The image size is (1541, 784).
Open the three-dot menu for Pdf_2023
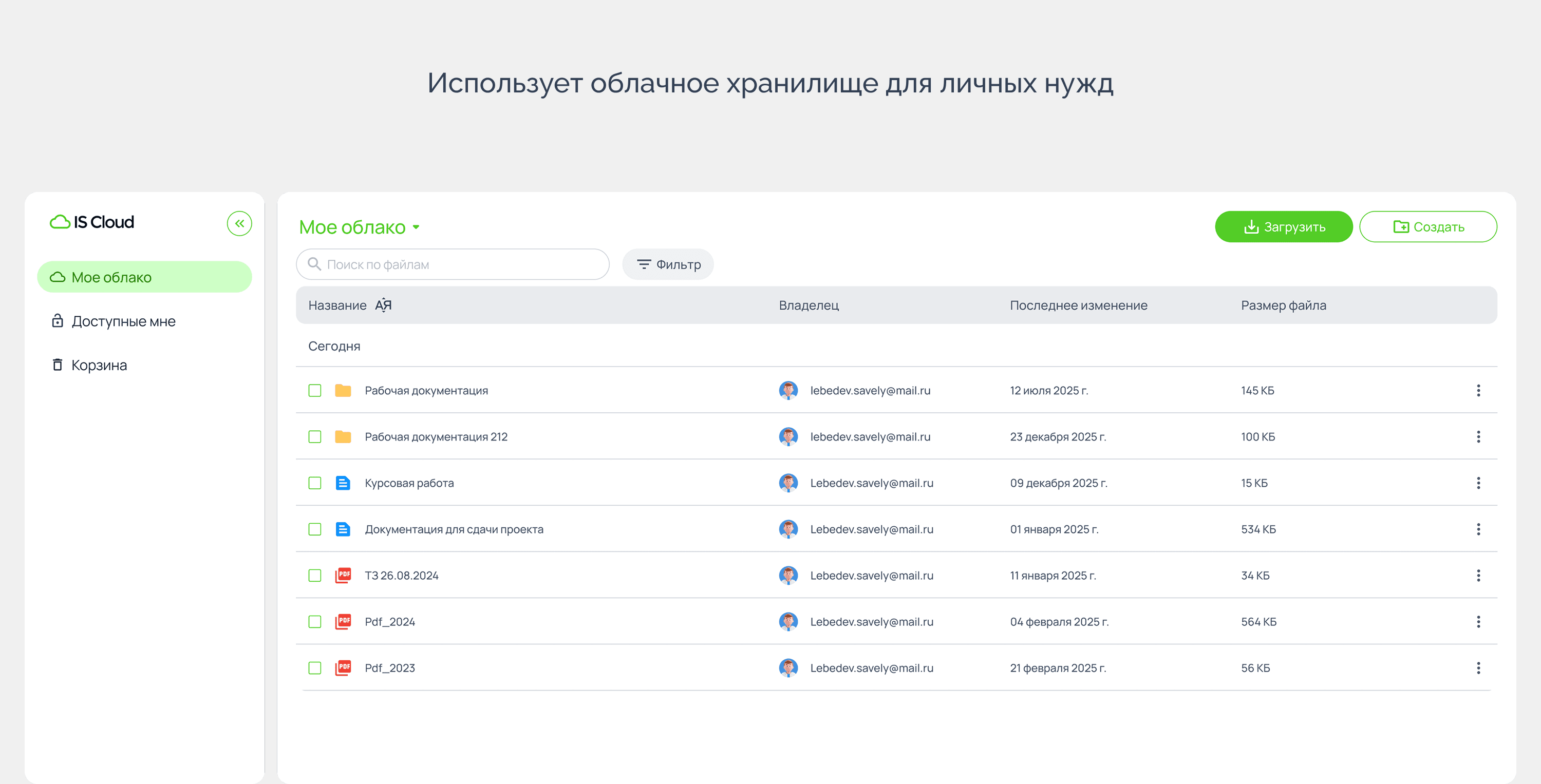[x=1478, y=668]
